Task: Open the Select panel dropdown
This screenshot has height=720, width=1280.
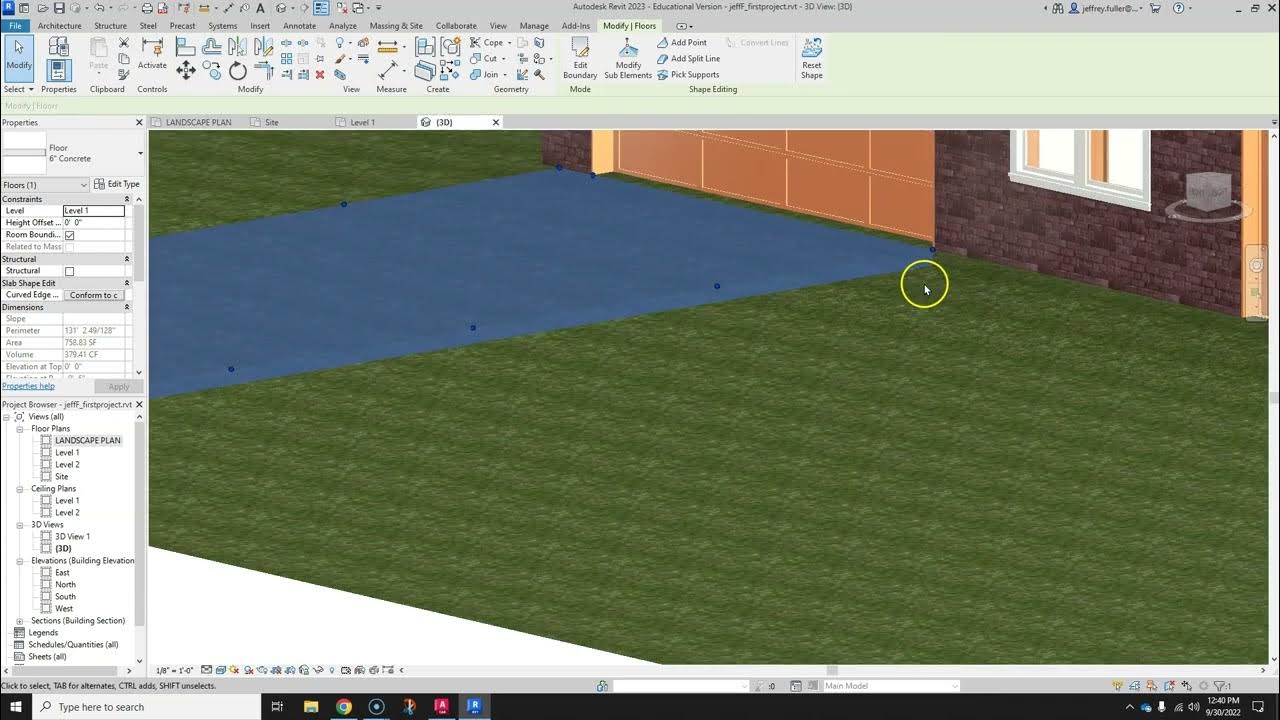Action: (18, 89)
